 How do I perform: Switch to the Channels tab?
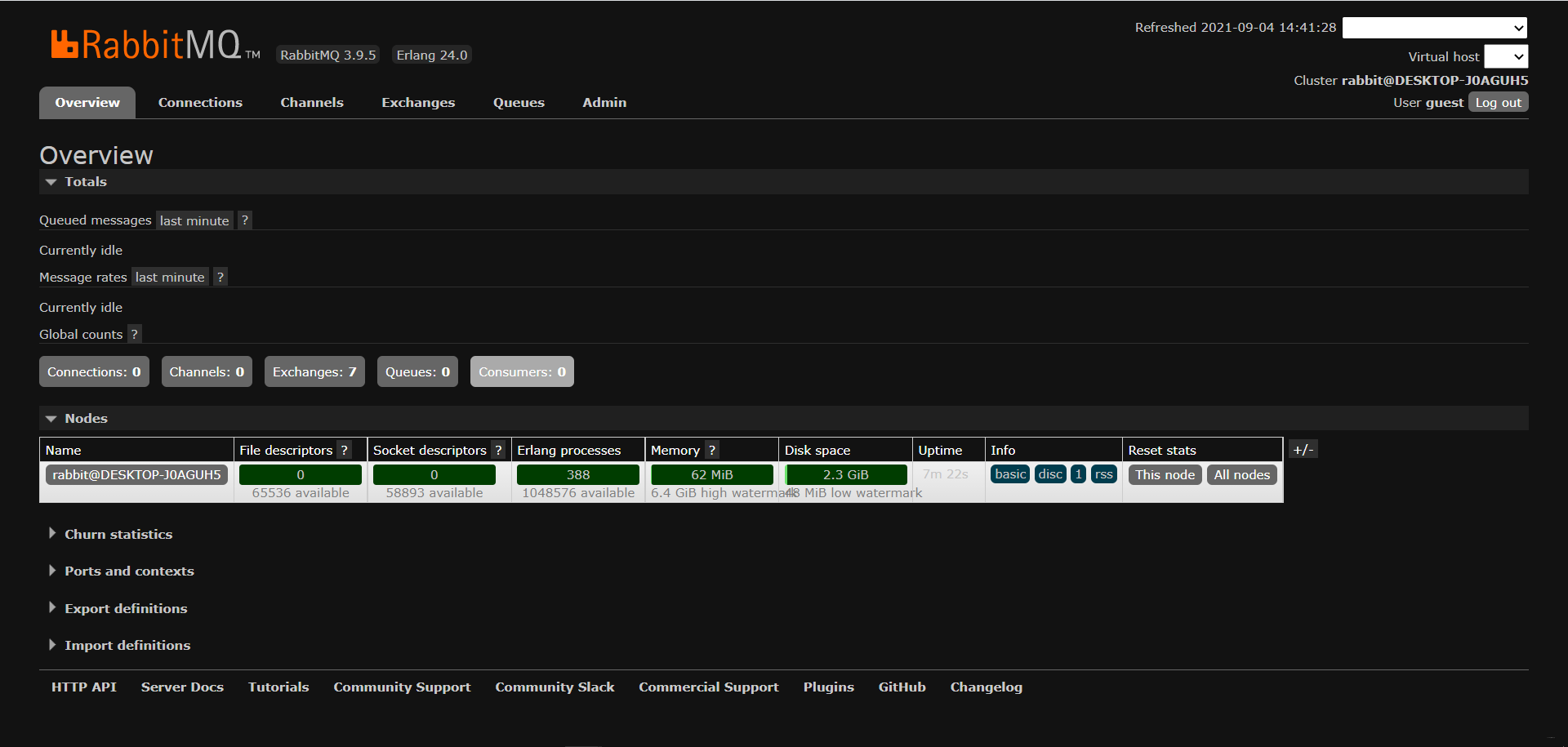click(312, 103)
